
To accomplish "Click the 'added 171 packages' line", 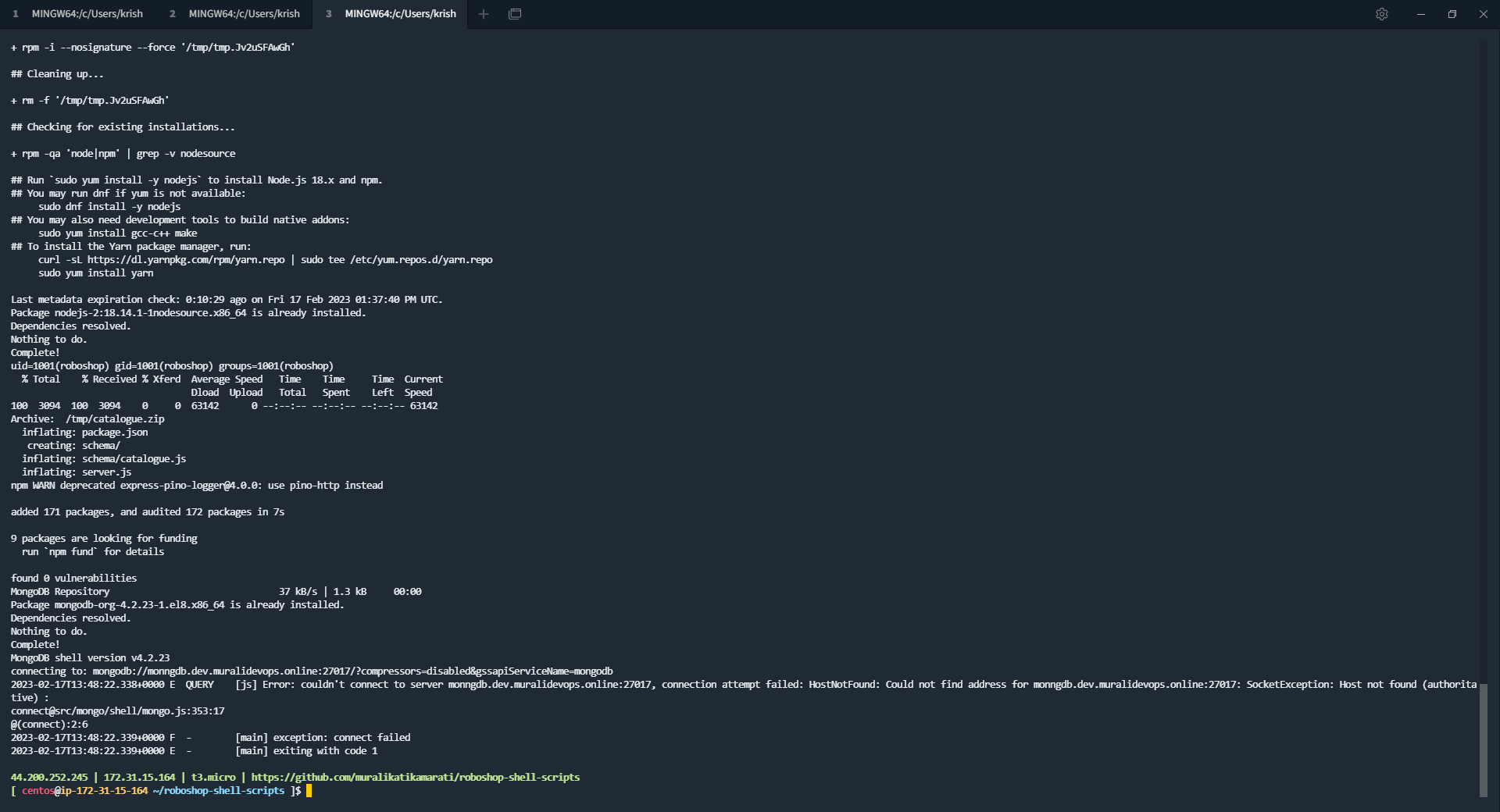I will pos(148,512).
